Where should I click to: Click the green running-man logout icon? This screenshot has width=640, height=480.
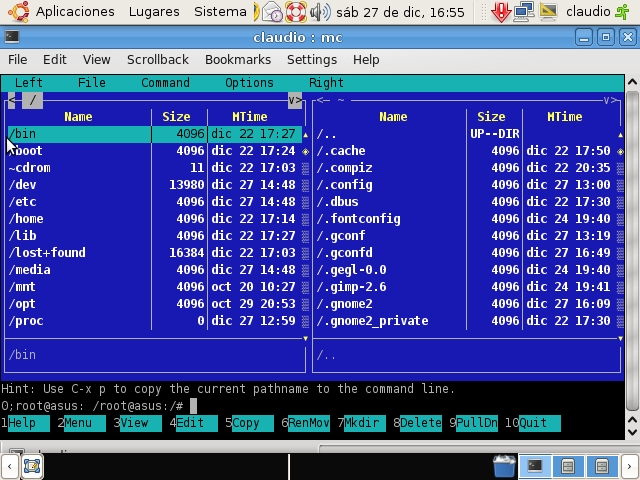click(x=622, y=12)
